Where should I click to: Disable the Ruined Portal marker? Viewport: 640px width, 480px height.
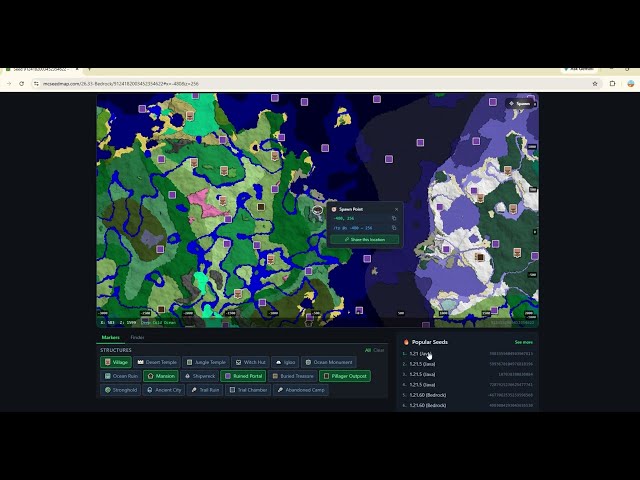243,376
